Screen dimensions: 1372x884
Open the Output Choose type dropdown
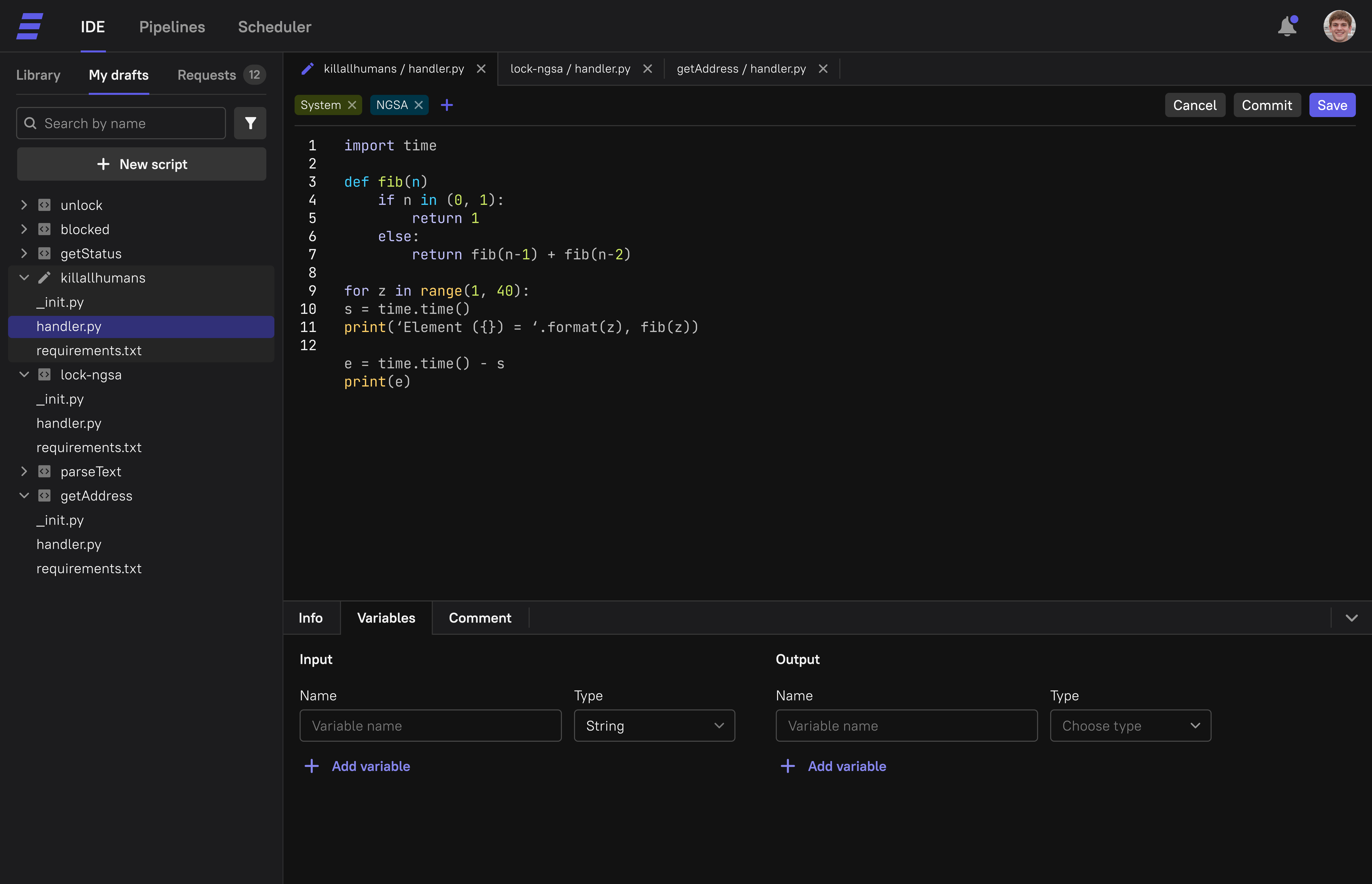coord(1130,726)
